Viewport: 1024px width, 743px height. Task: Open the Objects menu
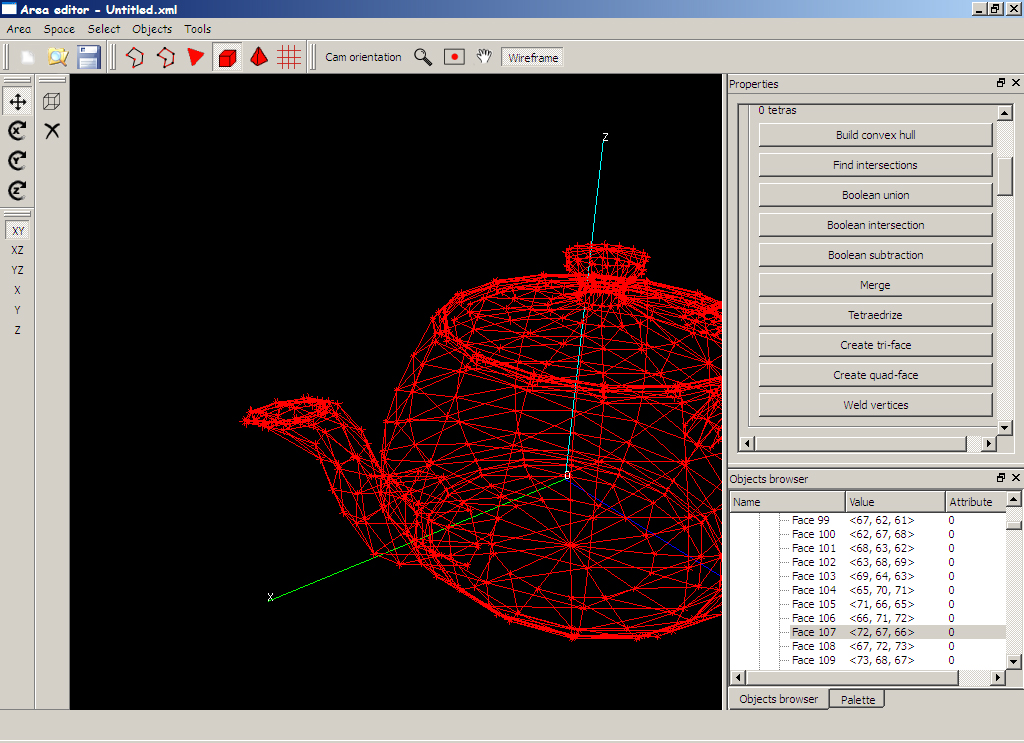pos(152,29)
